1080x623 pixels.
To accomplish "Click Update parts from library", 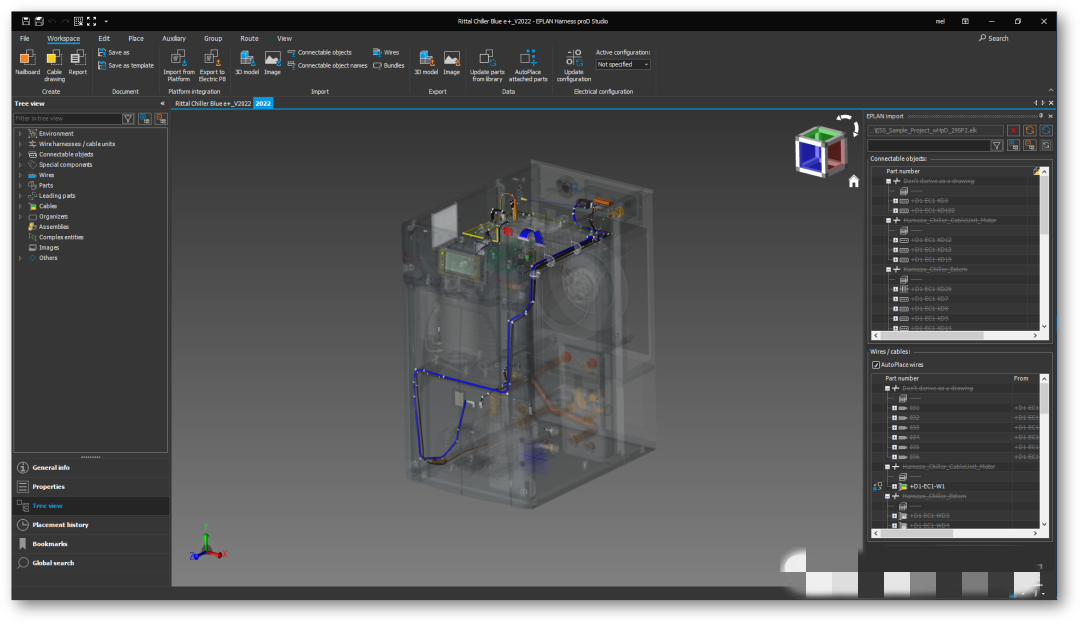I will pos(487,65).
